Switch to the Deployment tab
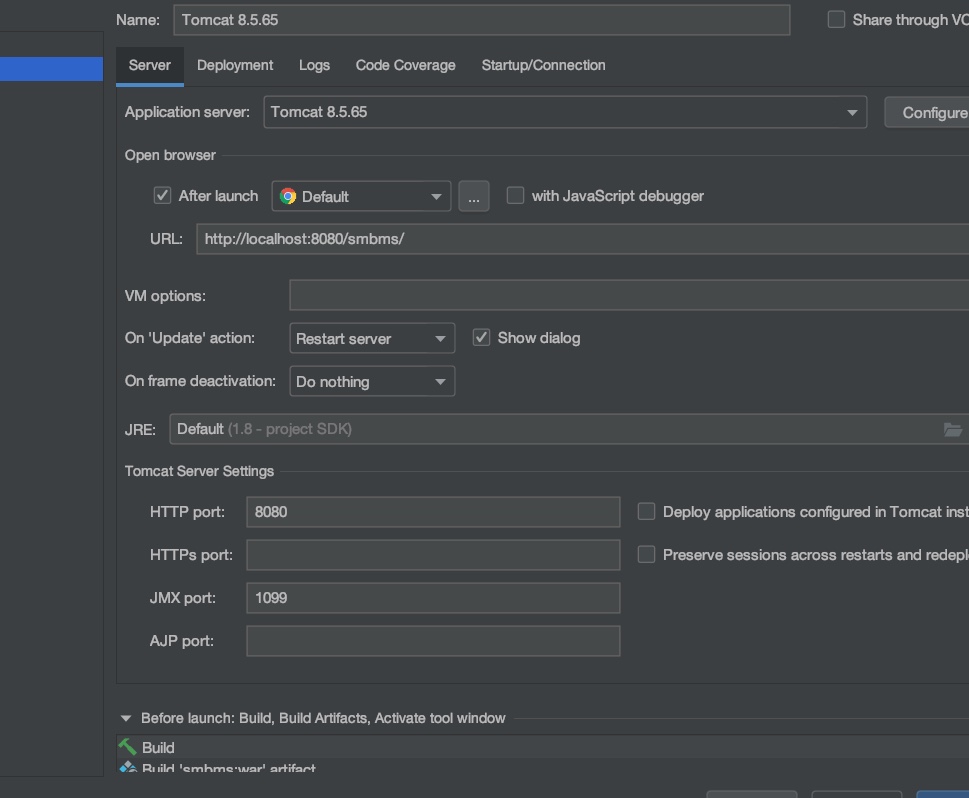Image resolution: width=969 pixels, height=798 pixels. 235,65
